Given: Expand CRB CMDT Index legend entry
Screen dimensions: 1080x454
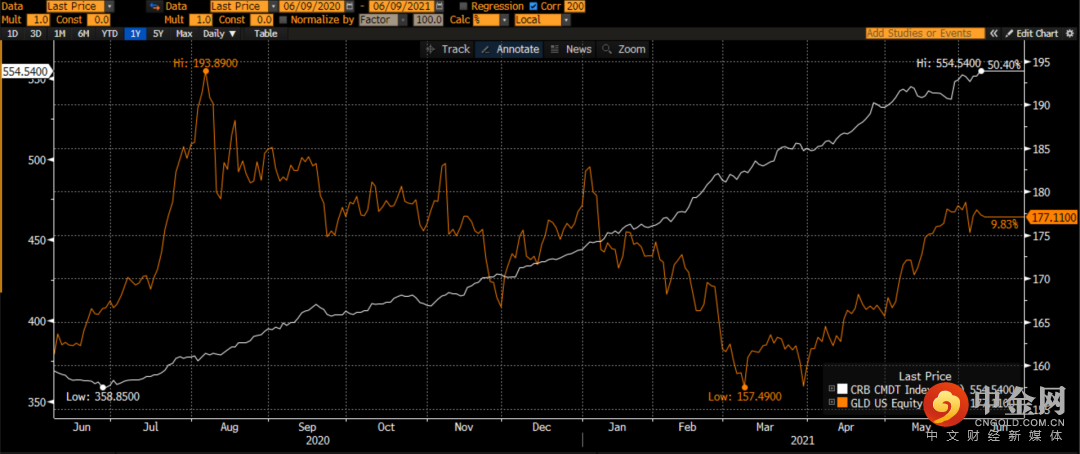Looking at the screenshot, I should tap(831, 389).
